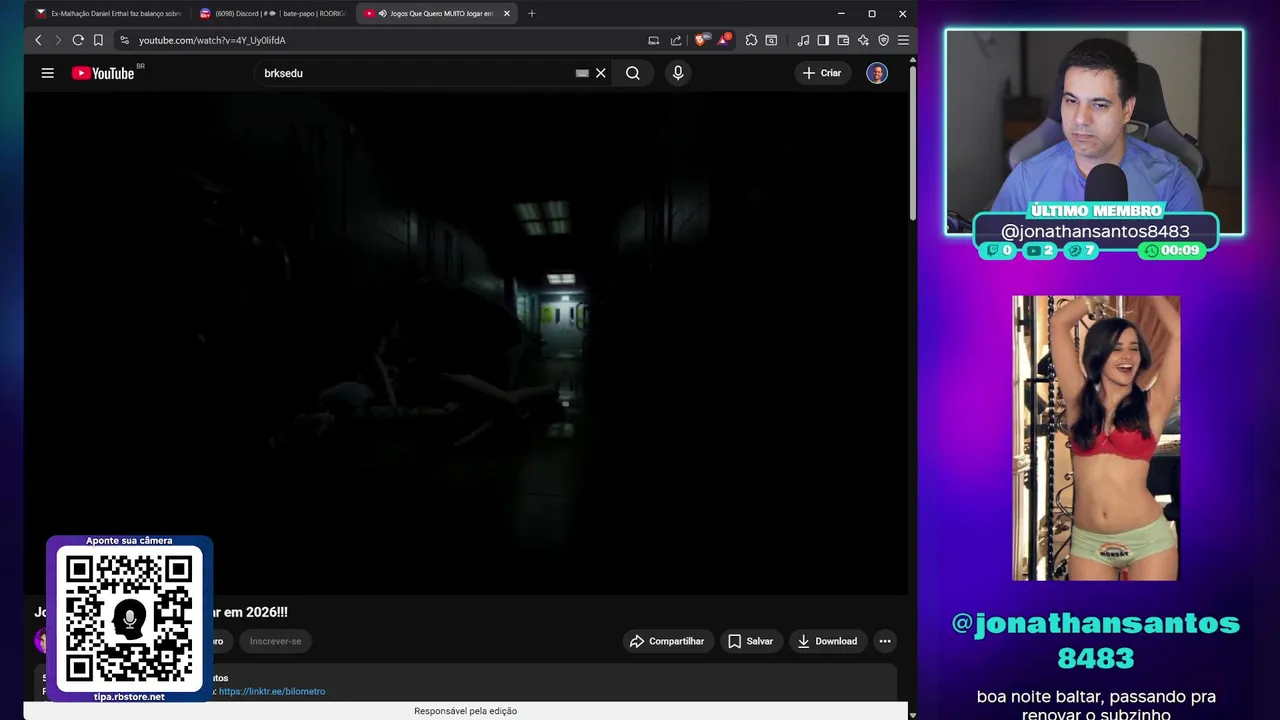
Task: Click the QR code overlay image
Action: [129, 619]
